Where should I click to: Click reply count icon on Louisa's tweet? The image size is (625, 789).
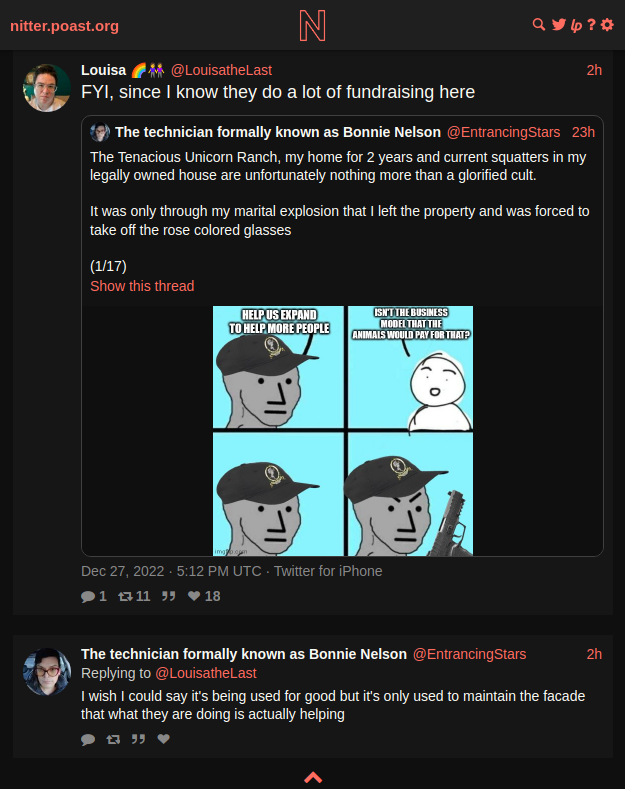click(x=88, y=597)
